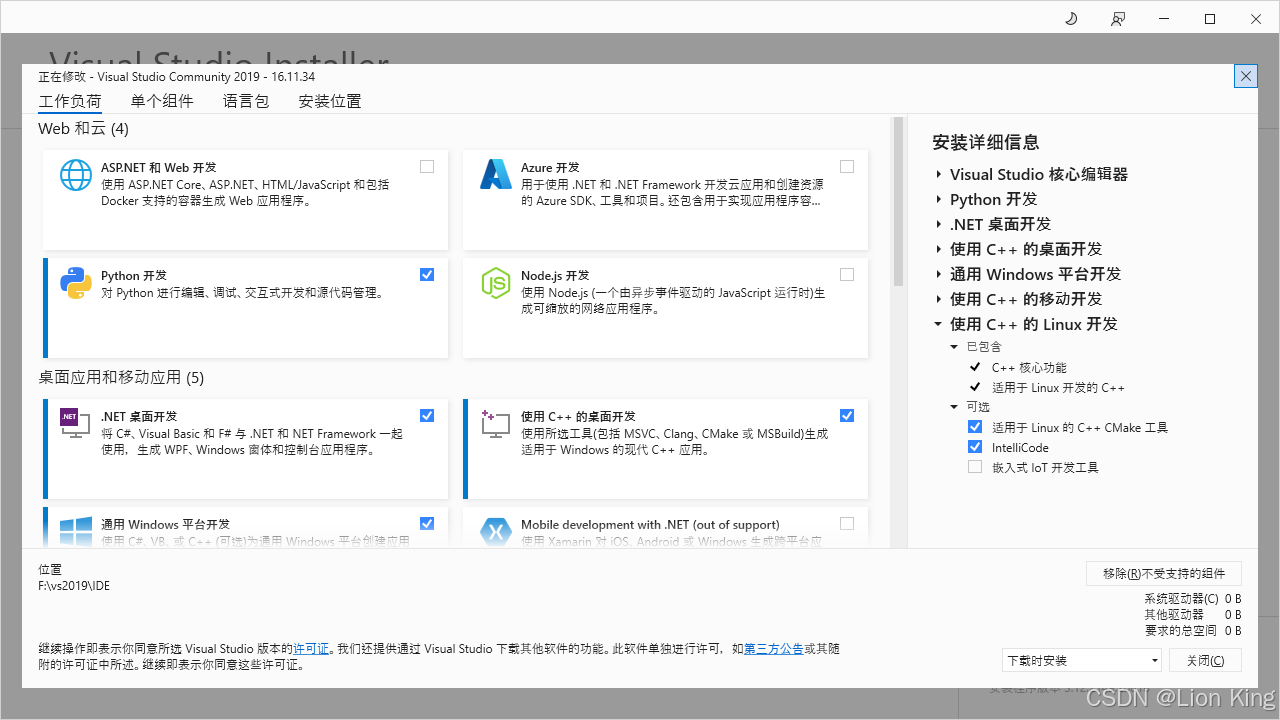Enable the Node.js 开发 workload checkbox
This screenshot has height=720, width=1280.
(847, 274)
